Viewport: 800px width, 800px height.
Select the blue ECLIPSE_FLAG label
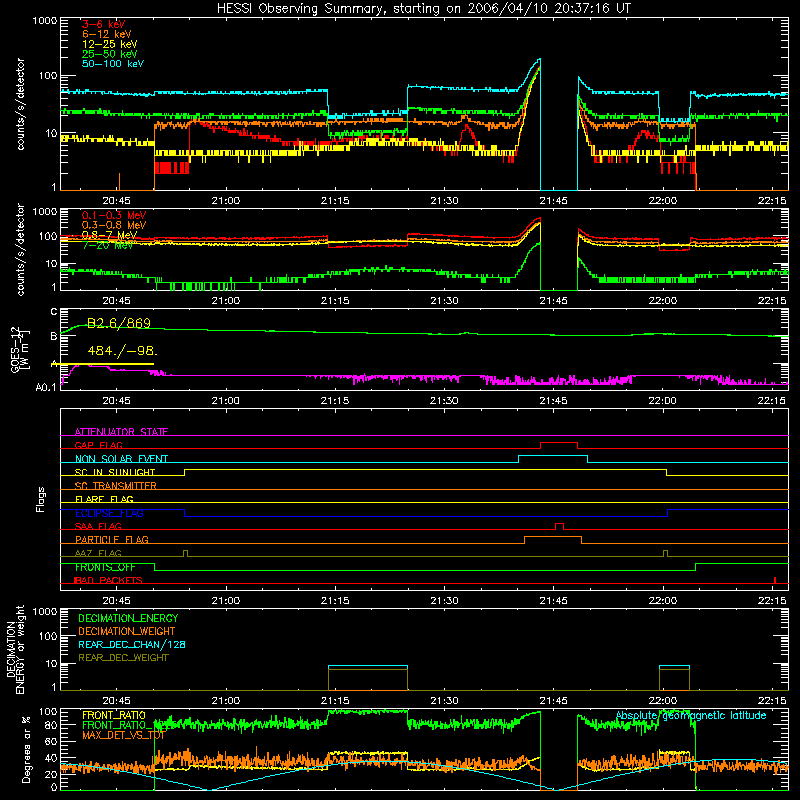pos(109,513)
